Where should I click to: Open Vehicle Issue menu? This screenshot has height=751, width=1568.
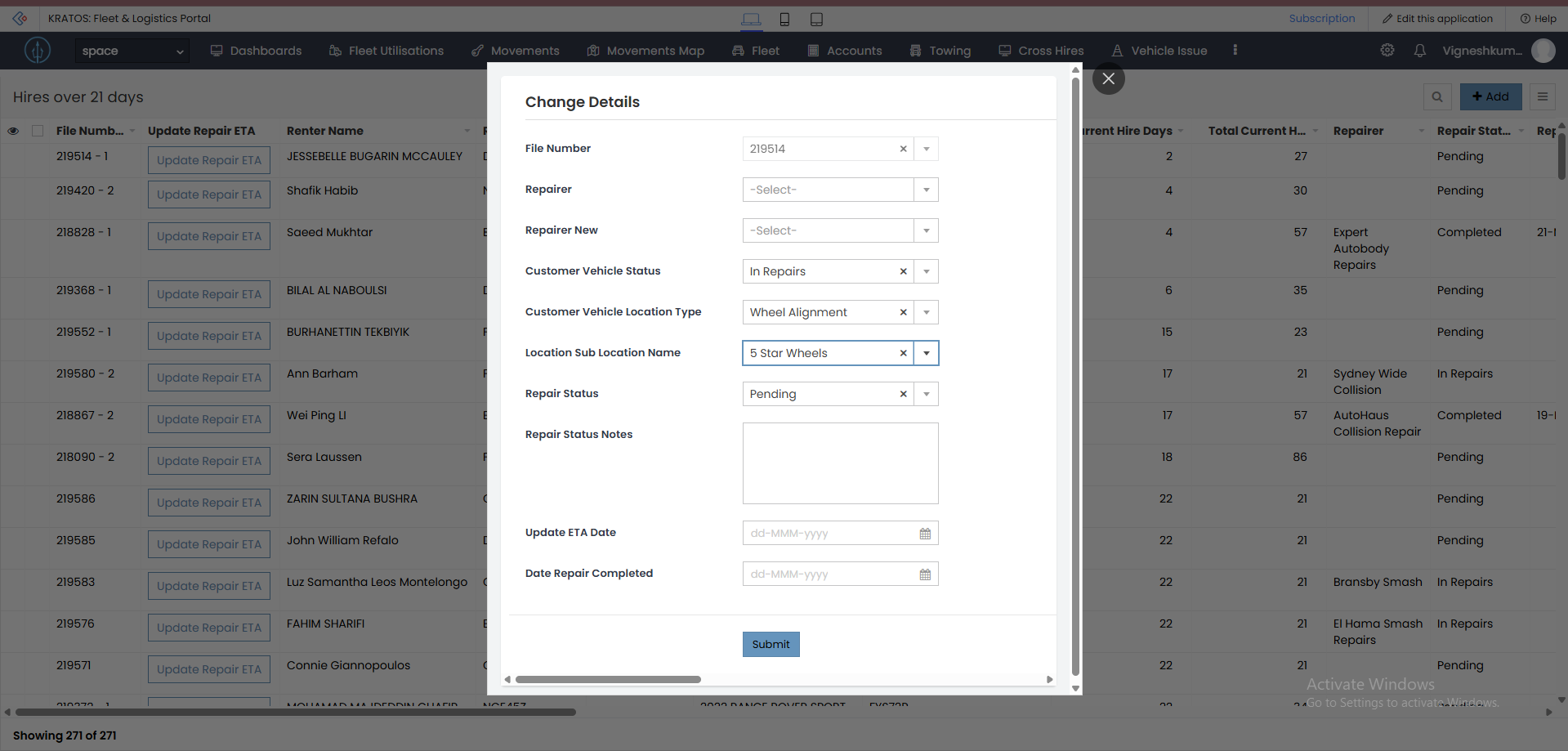point(1159,51)
